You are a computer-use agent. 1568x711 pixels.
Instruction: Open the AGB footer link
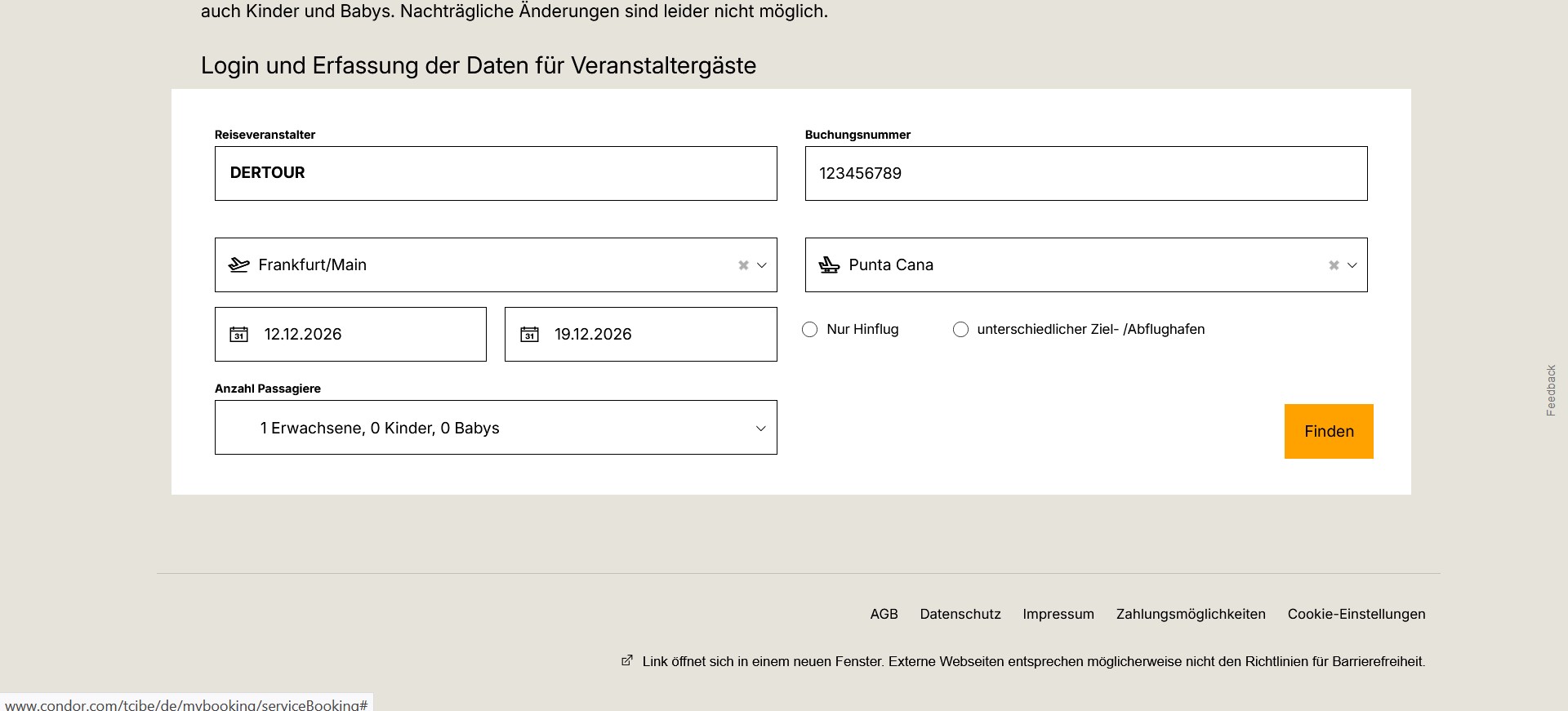(x=884, y=614)
